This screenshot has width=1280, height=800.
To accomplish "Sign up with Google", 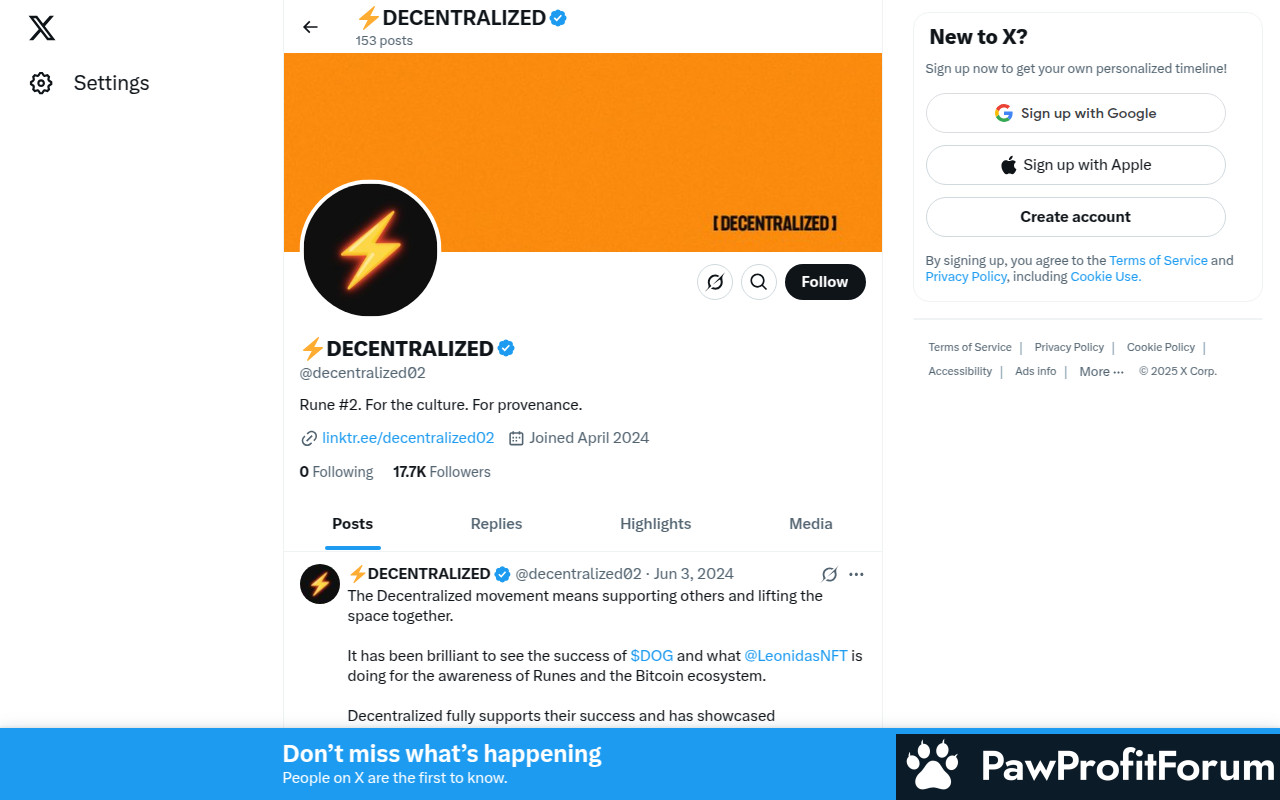I will (1075, 113).
